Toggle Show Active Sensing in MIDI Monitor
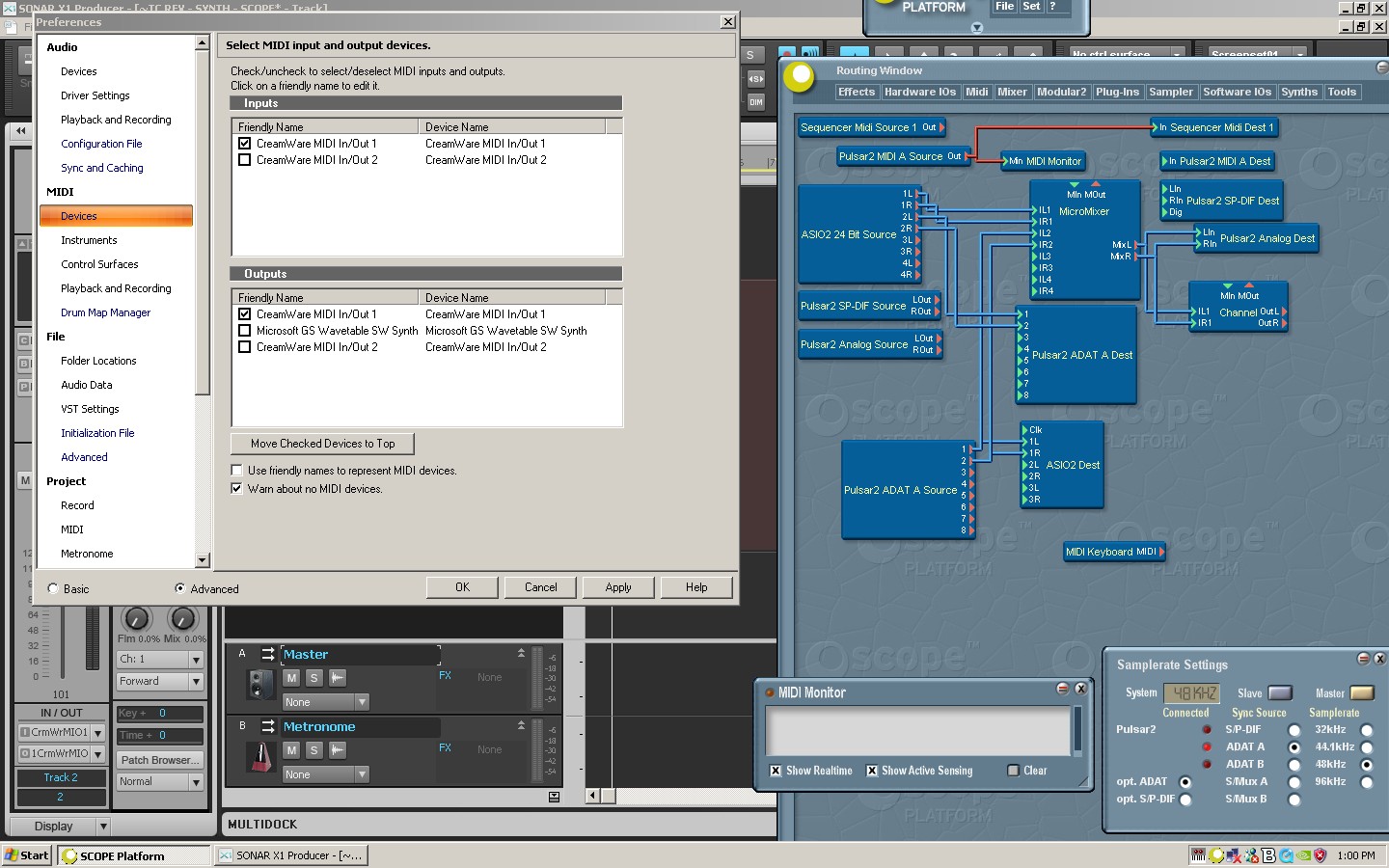1389x868 pixels. pos(872,771)
